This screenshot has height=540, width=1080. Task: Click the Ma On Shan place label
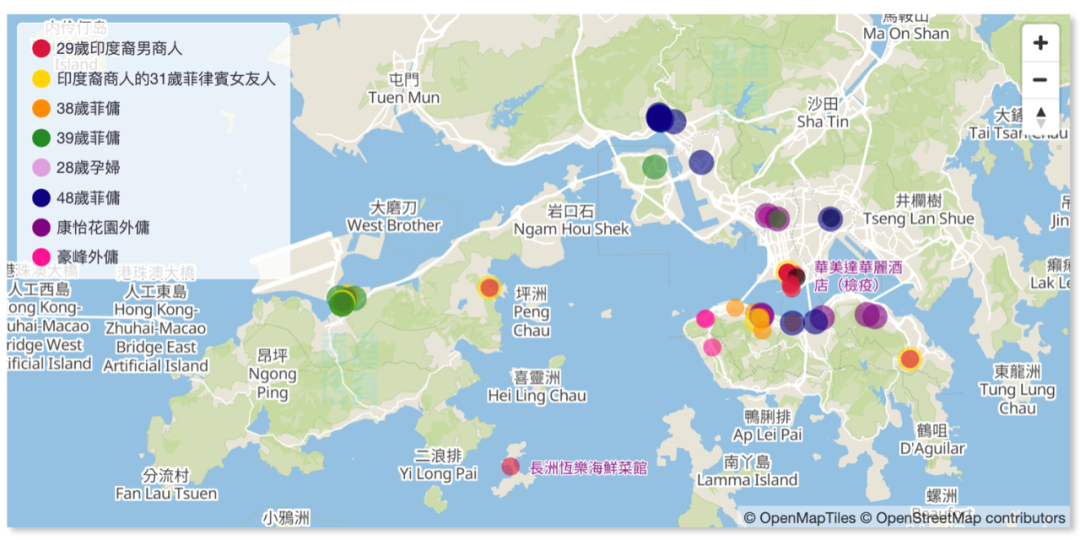click(x=906, y=26)
